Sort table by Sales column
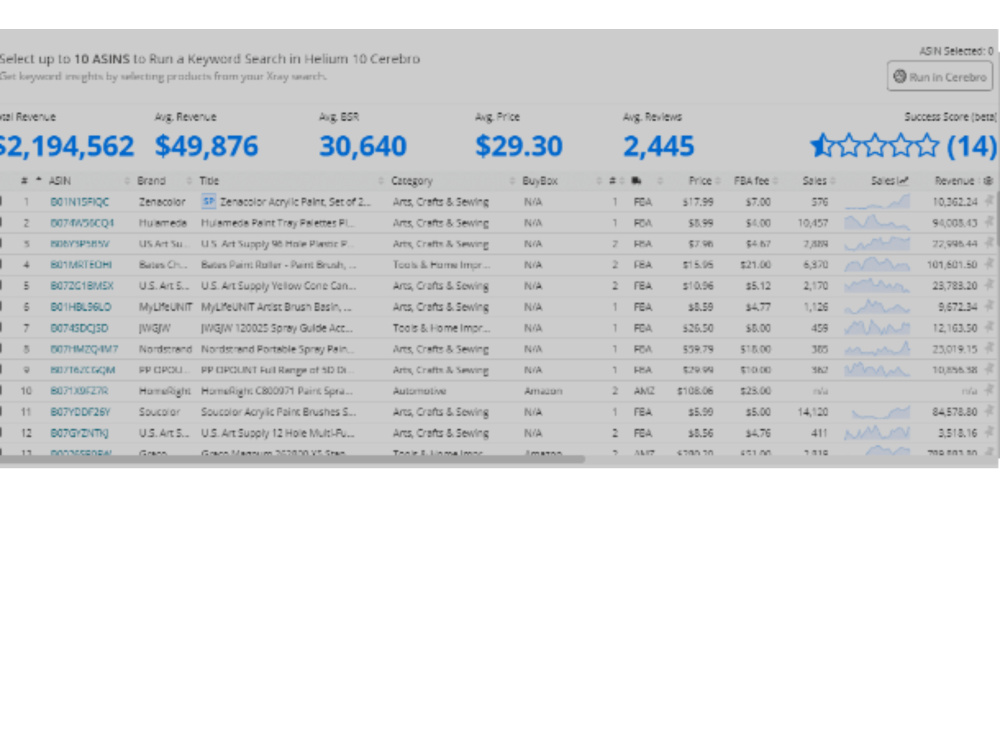Image resolution: width=1000 pixels, height=750 pixels. pyautogui.click(x=814, y=181)
